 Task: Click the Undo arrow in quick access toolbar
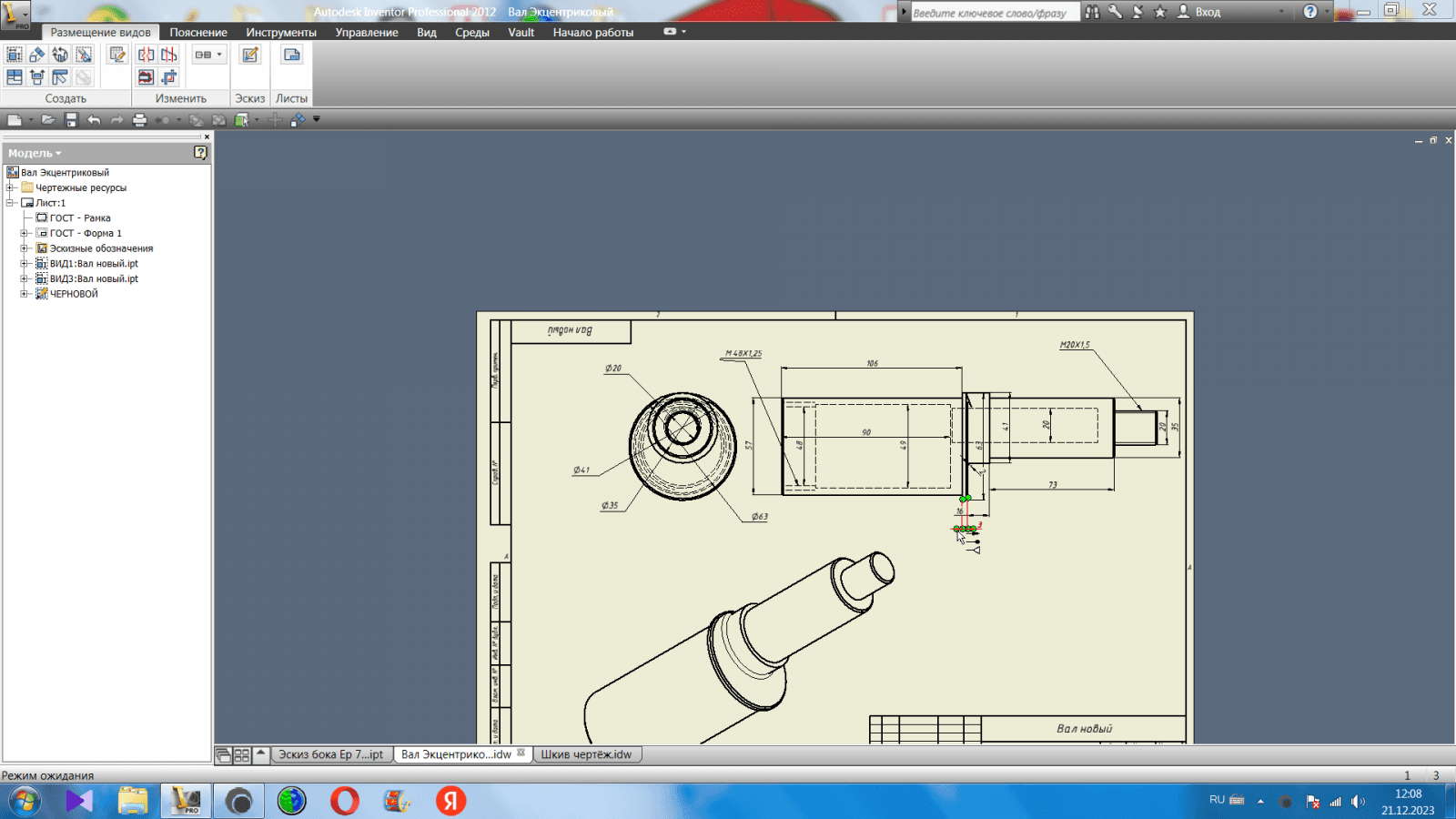94,119
